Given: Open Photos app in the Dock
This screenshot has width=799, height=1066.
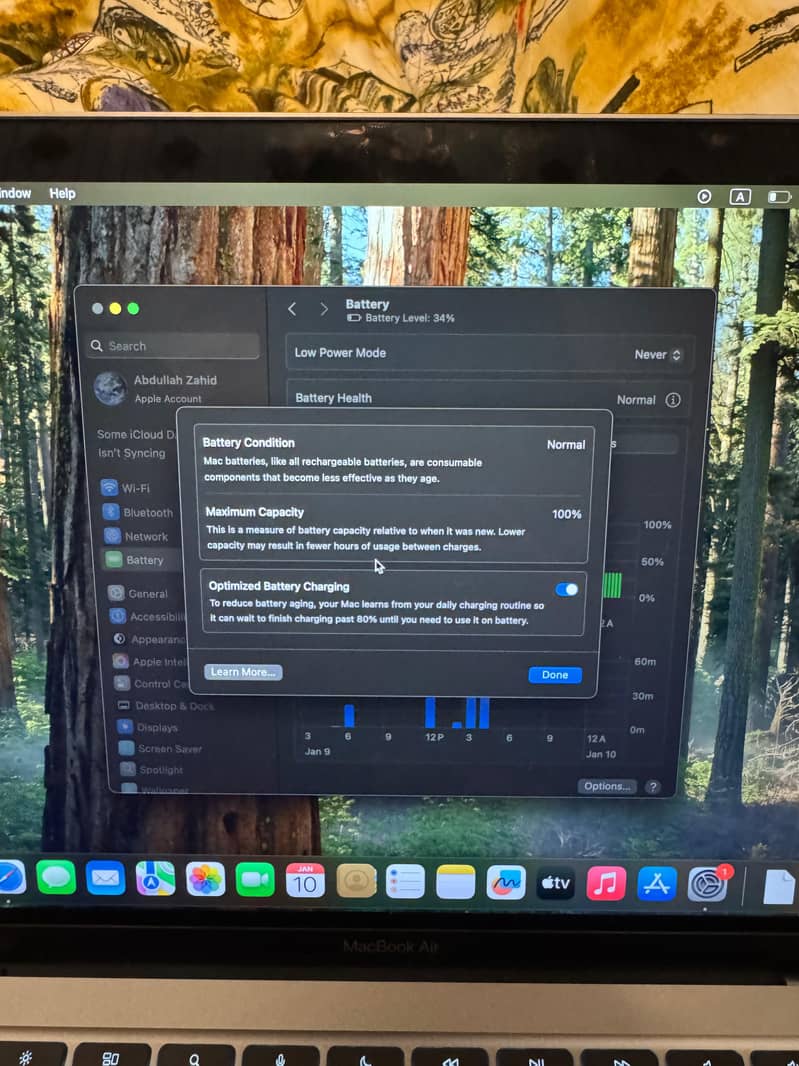Looking at the screenshot, I should coord(205,880).
